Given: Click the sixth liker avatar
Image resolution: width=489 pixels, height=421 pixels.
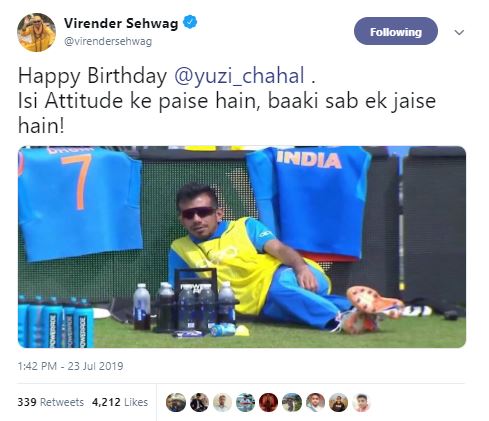Looking at the screenshot, I should tap(292, 402).
